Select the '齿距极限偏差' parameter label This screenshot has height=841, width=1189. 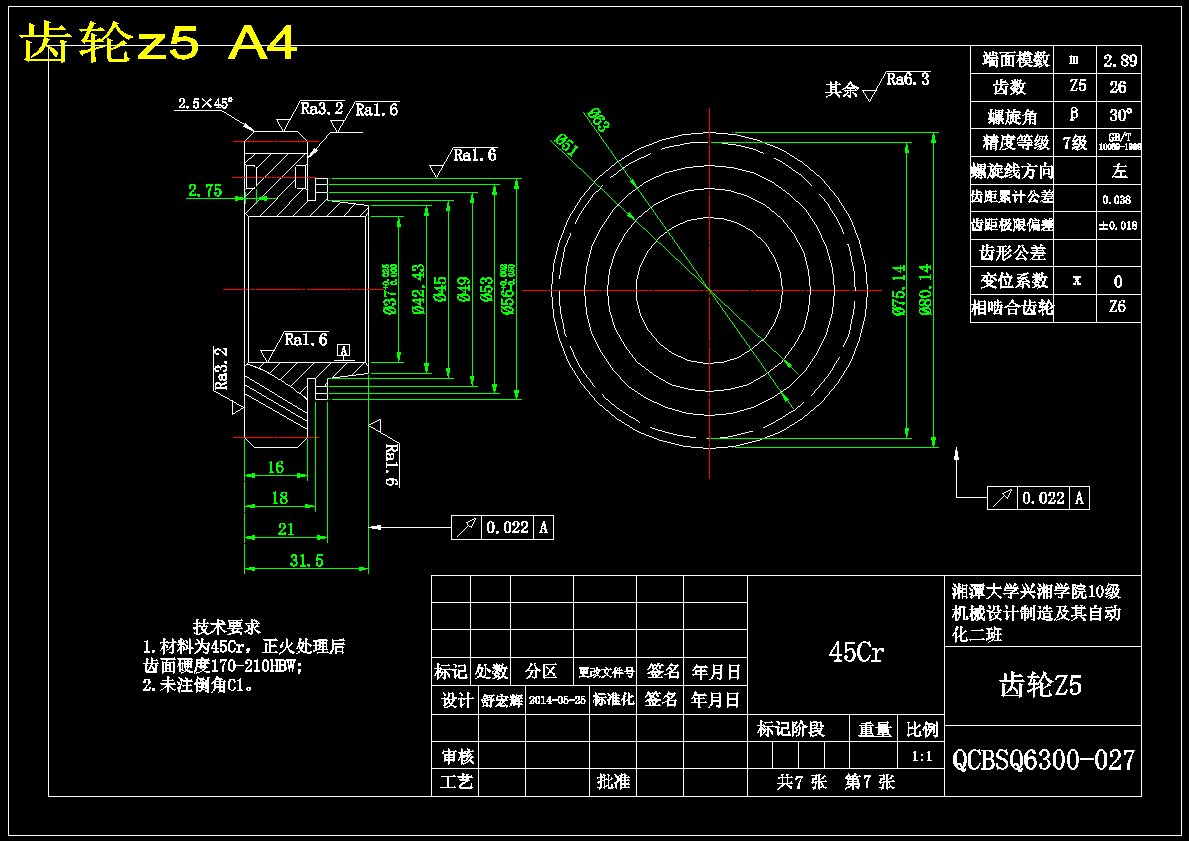[1012, 225]
